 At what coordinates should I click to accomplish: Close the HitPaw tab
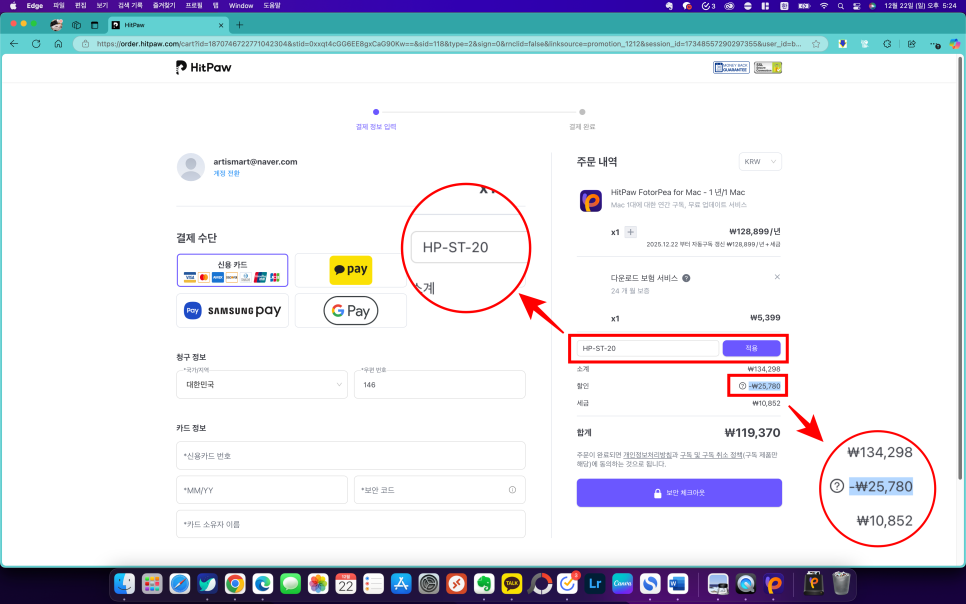pyautogui.click(x=221, y=25)
